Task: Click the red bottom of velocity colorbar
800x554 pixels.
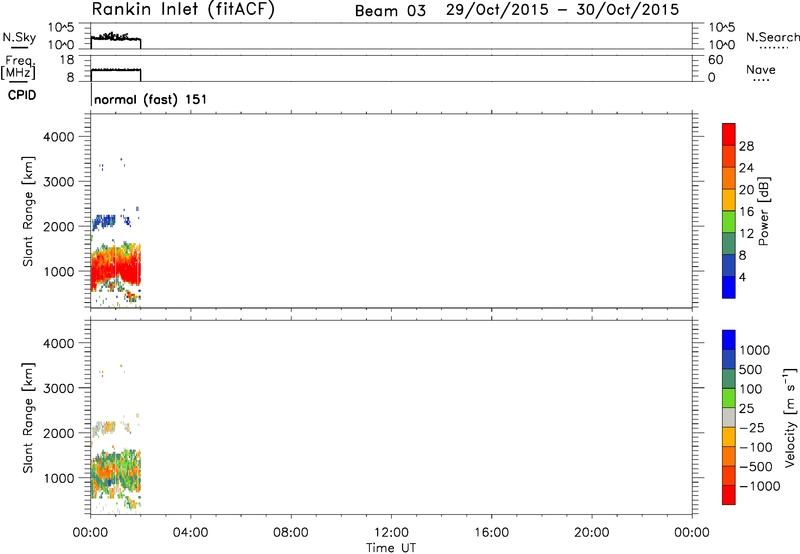Action: coord(729,495)
